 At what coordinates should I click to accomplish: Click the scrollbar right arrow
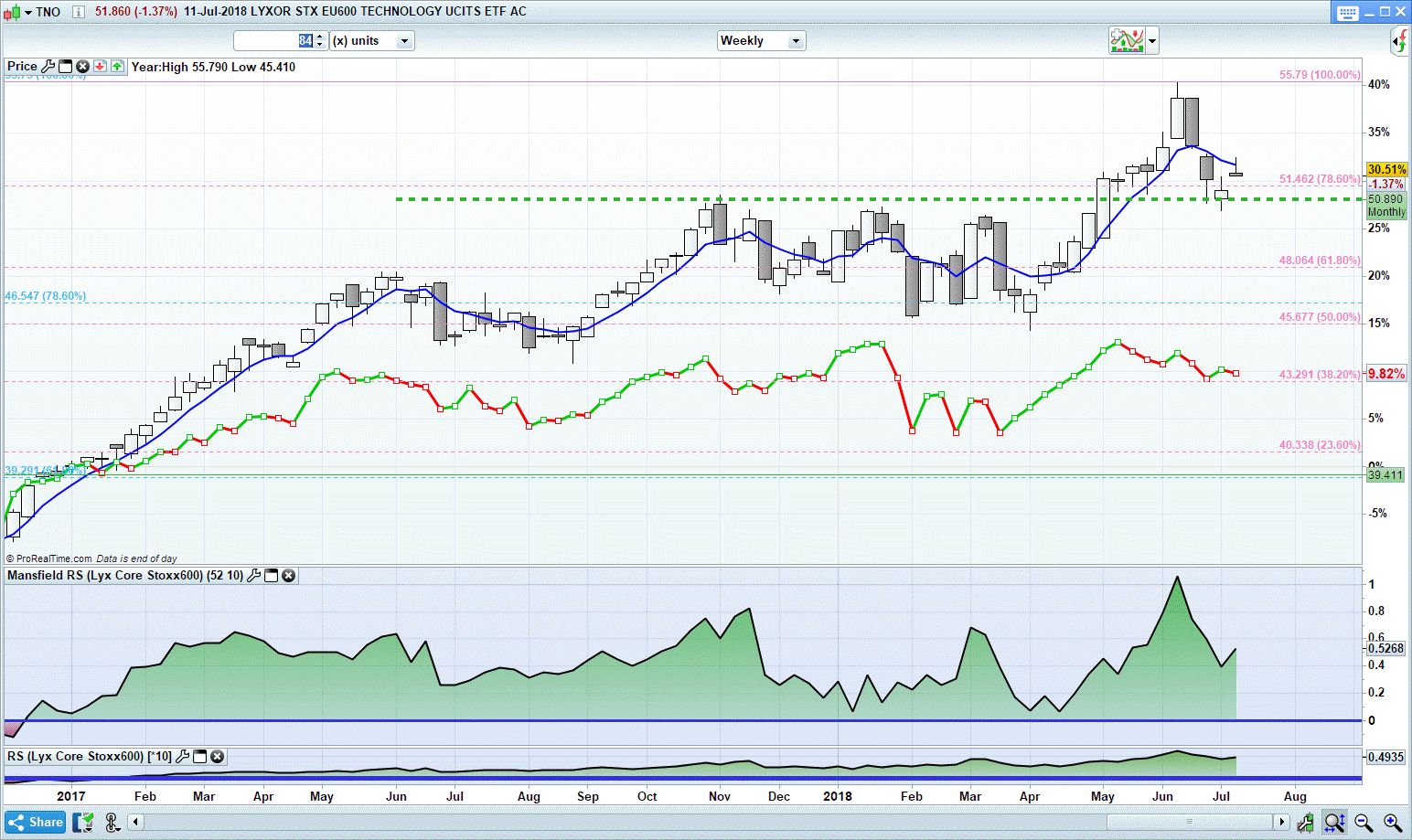1282,822
